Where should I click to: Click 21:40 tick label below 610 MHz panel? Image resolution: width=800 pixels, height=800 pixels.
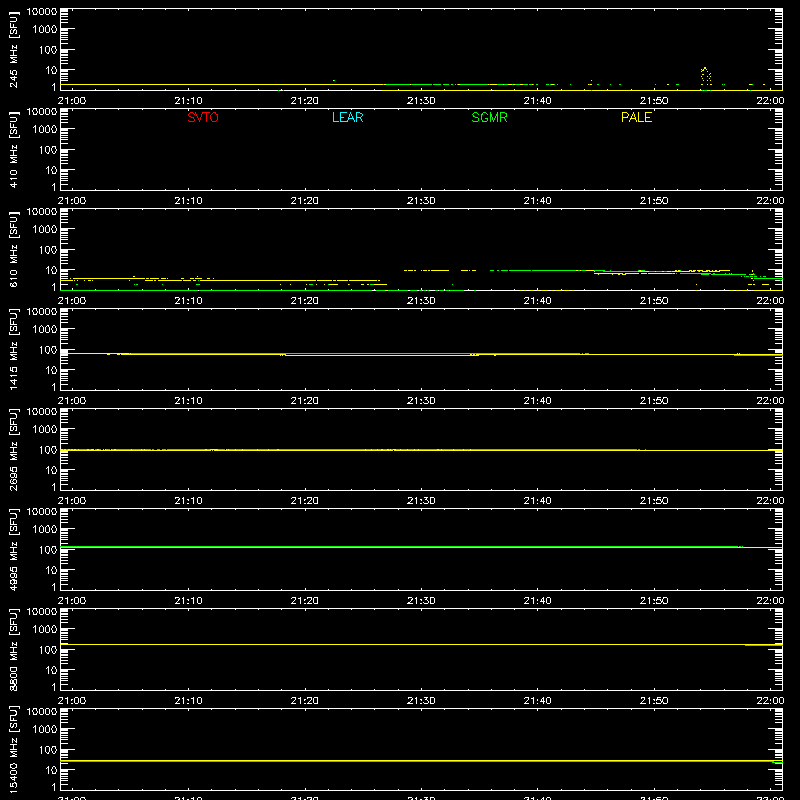click(537, 301)
